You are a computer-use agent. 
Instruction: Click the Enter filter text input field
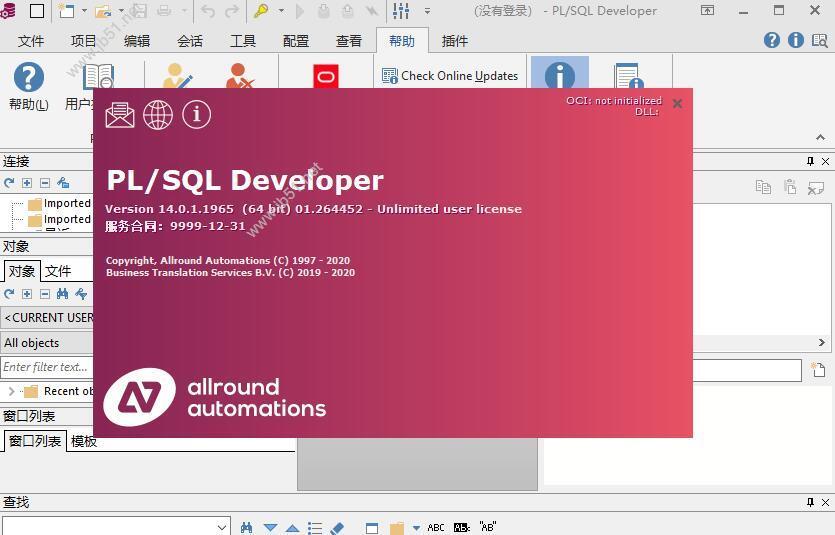point(46,367)
